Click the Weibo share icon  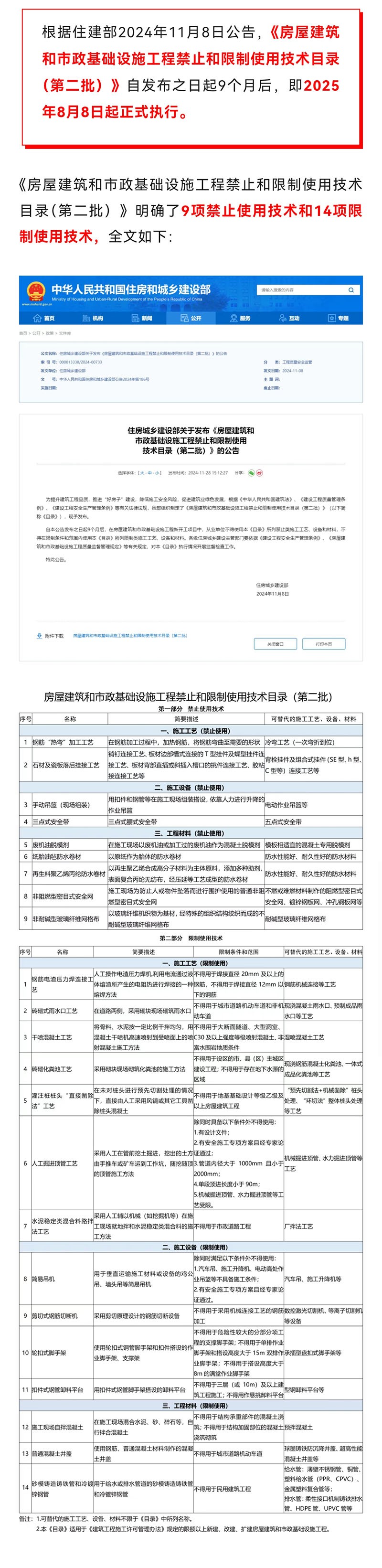(x=260, y=472)
